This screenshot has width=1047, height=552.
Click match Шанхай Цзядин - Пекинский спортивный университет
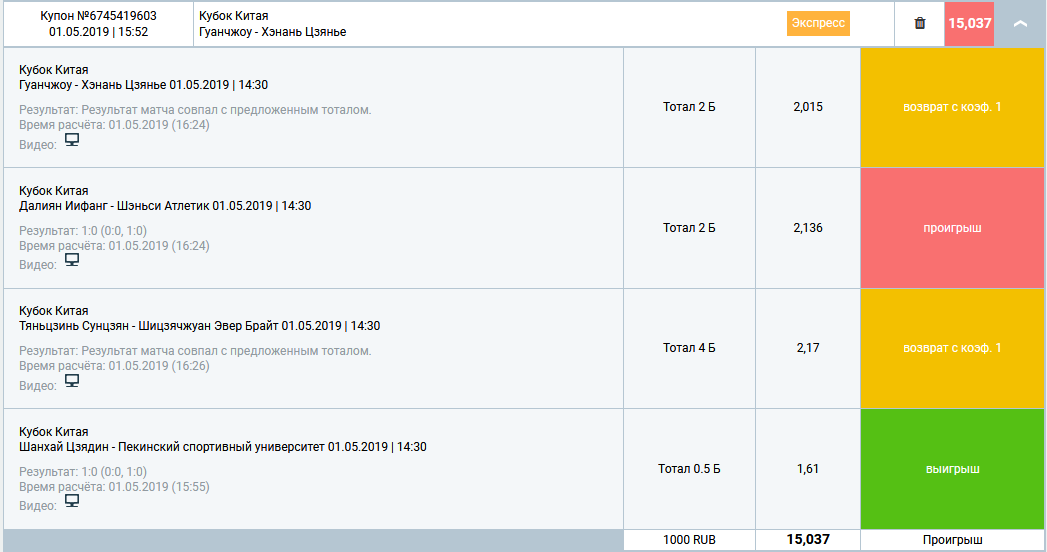tap(222, 447)
